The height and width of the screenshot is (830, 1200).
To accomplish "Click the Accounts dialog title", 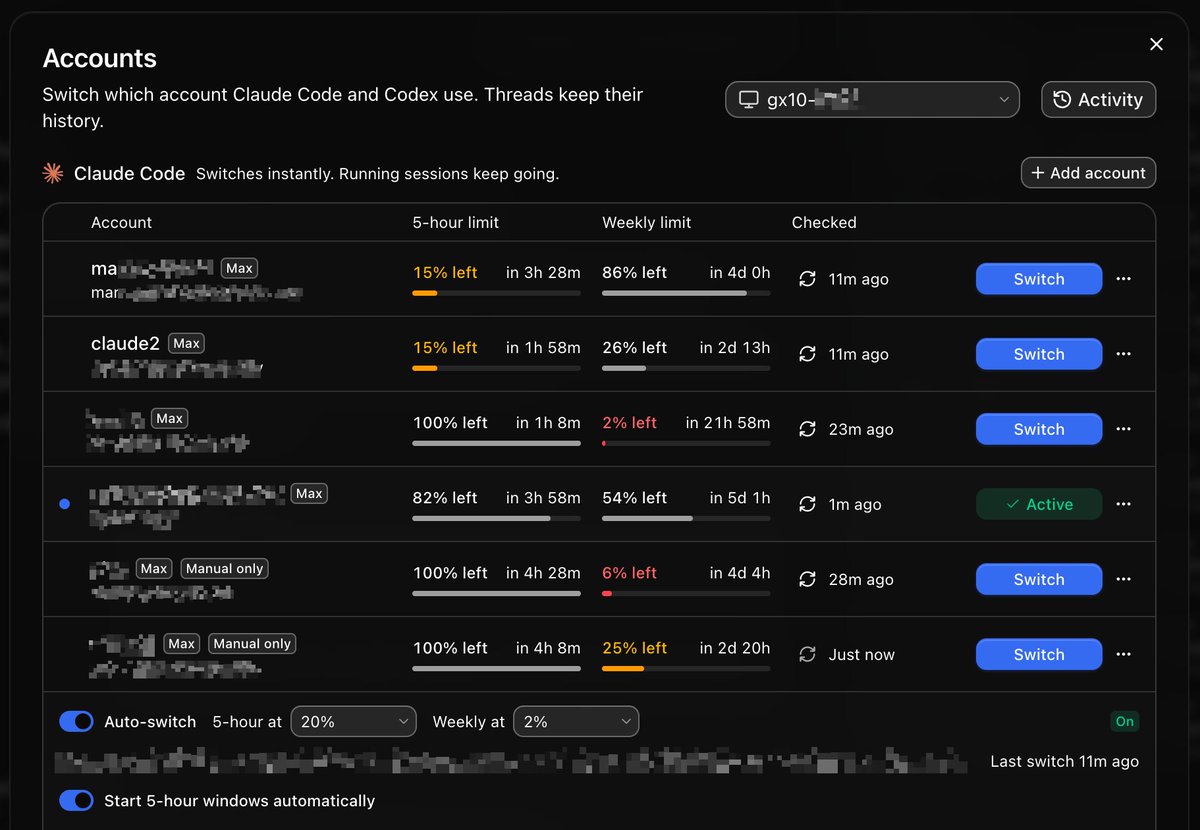I will click(100, 58).
